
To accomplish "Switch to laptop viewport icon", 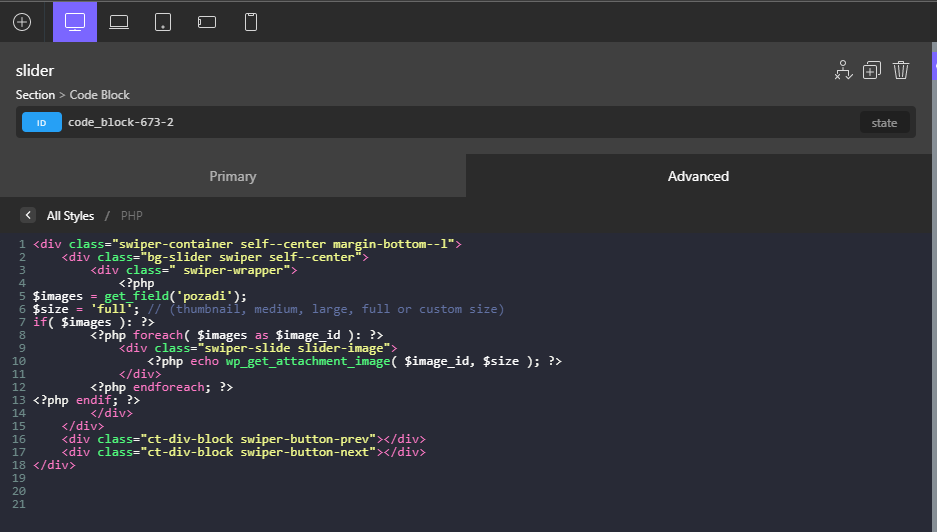I will (x=119, y=22).
